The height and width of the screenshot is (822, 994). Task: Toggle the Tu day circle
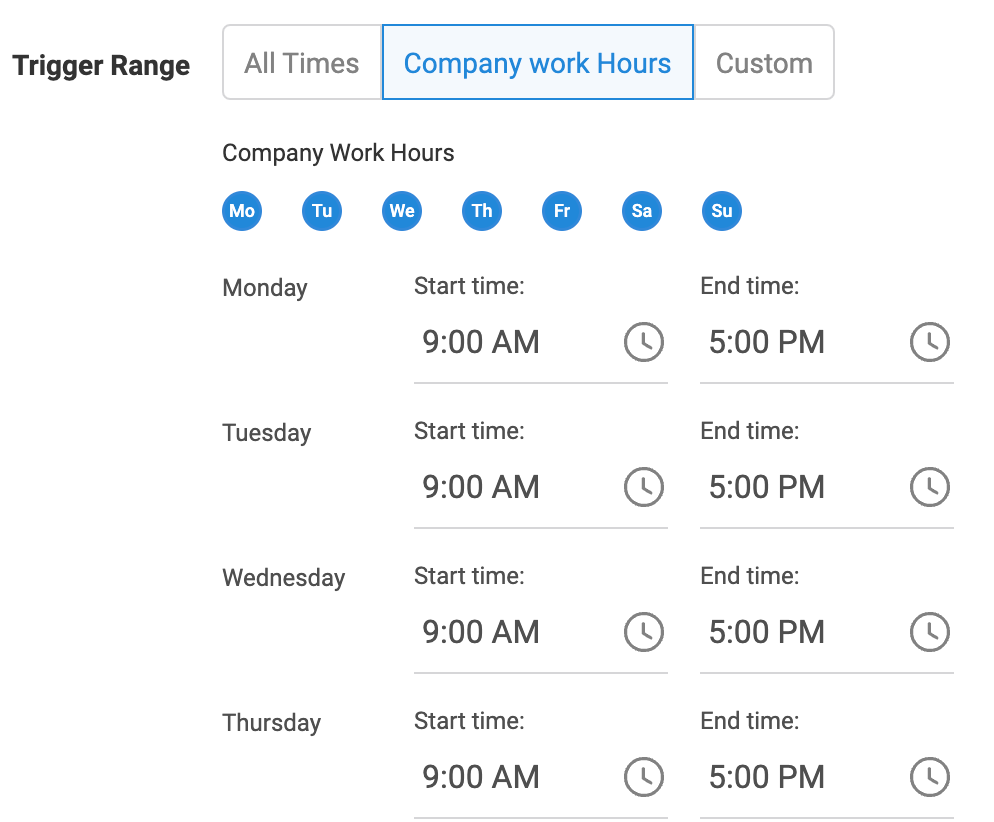[322, 211]
